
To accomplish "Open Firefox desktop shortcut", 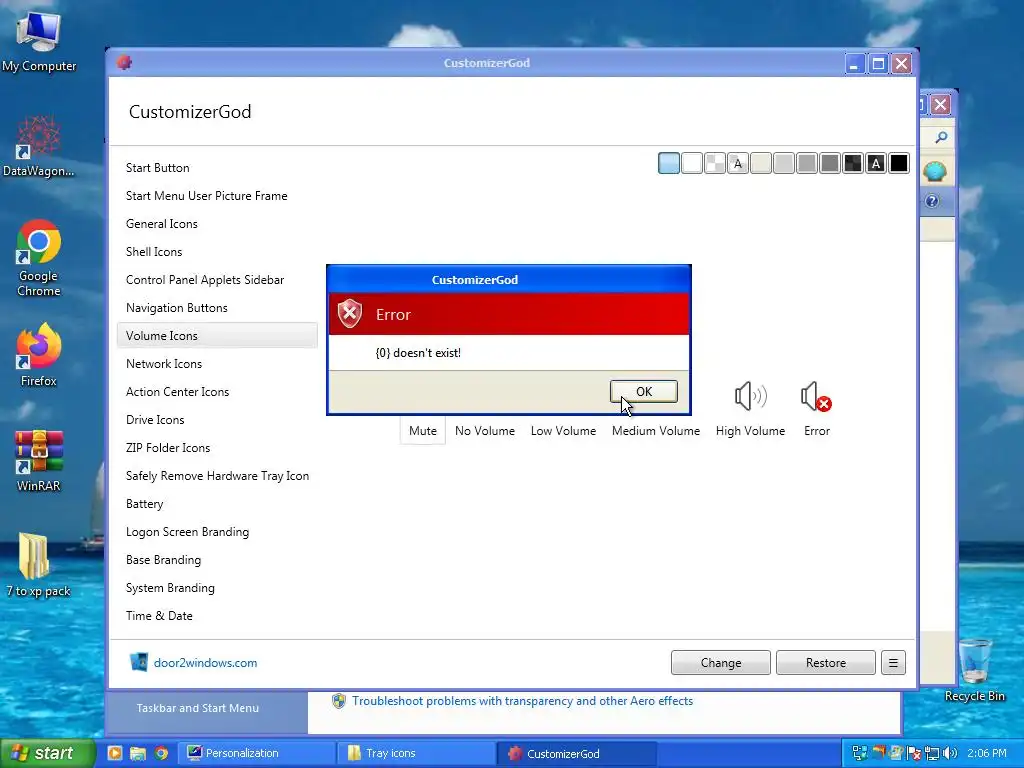I will [x=39, y=355].
